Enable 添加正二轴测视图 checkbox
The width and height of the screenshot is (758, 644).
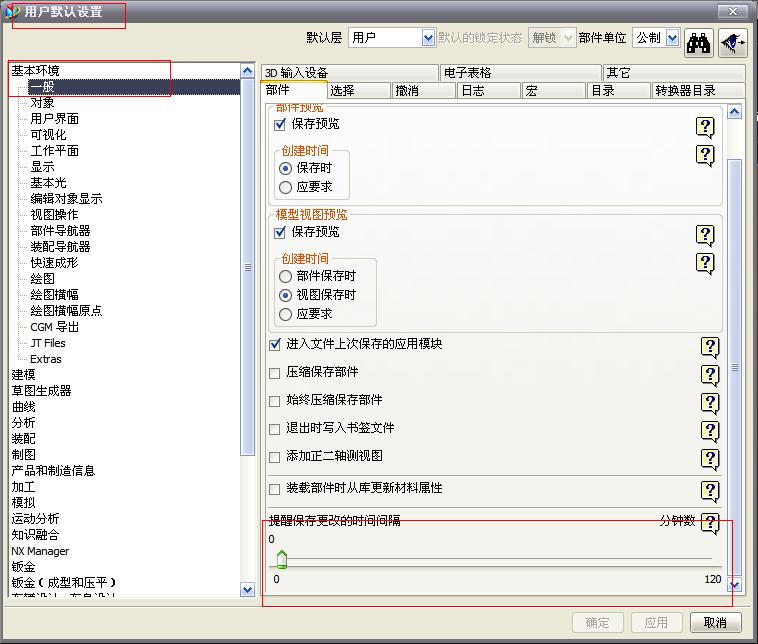[x=275, y=457]
